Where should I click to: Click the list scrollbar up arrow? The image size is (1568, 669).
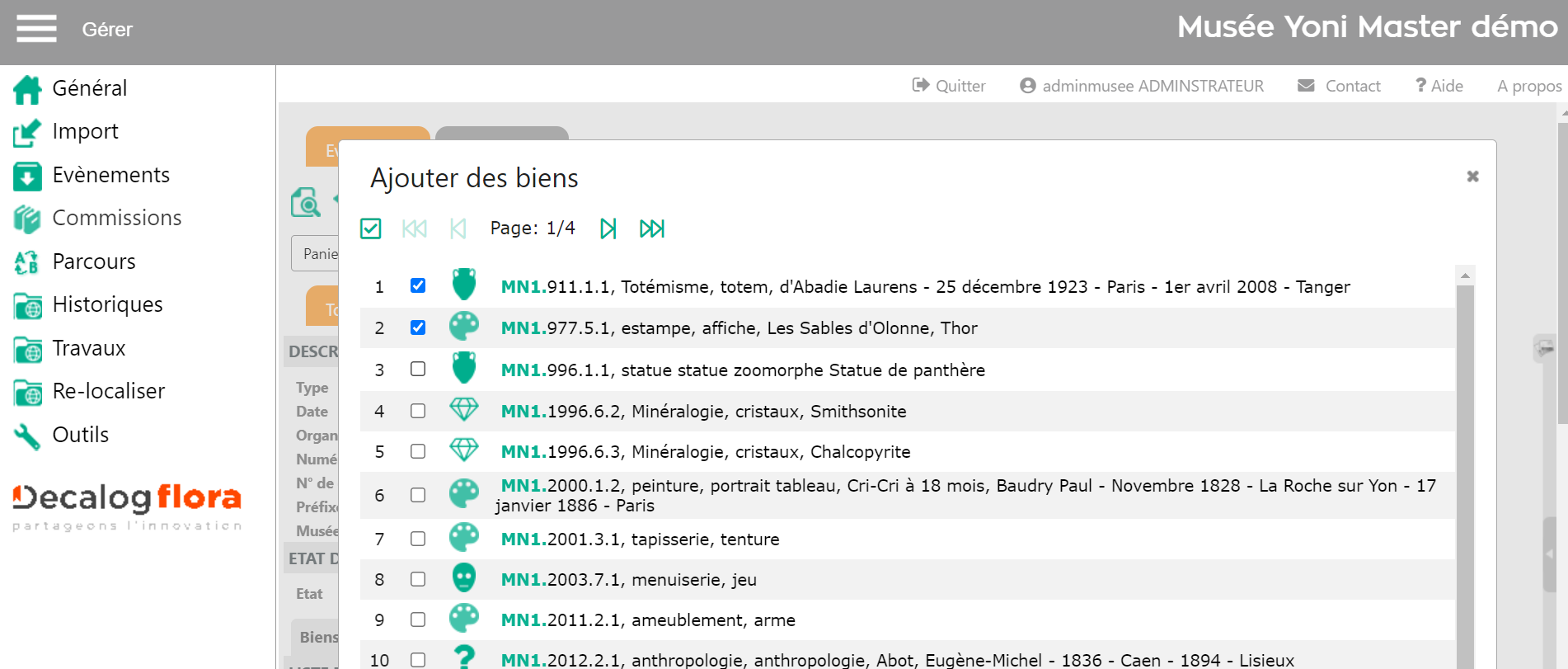(x=1465, y=276)
